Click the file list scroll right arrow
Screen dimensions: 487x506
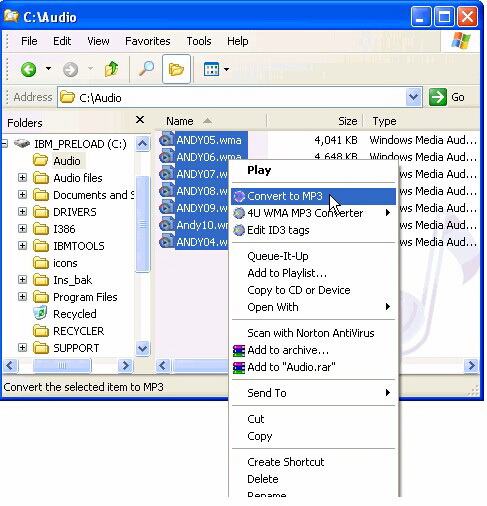click(471, 366)
